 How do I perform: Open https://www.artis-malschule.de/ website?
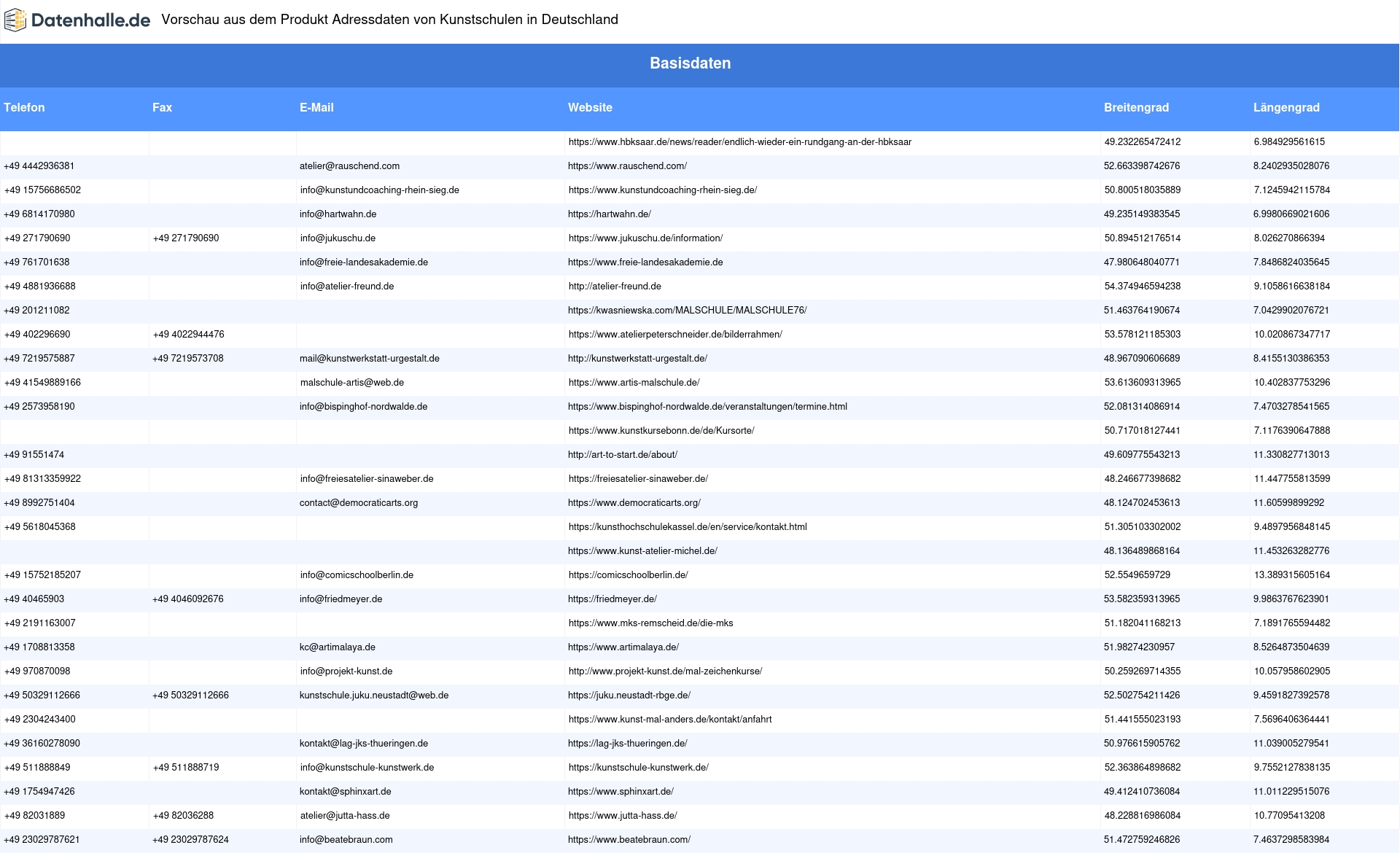pyautogui.click(x=634, y=383)
